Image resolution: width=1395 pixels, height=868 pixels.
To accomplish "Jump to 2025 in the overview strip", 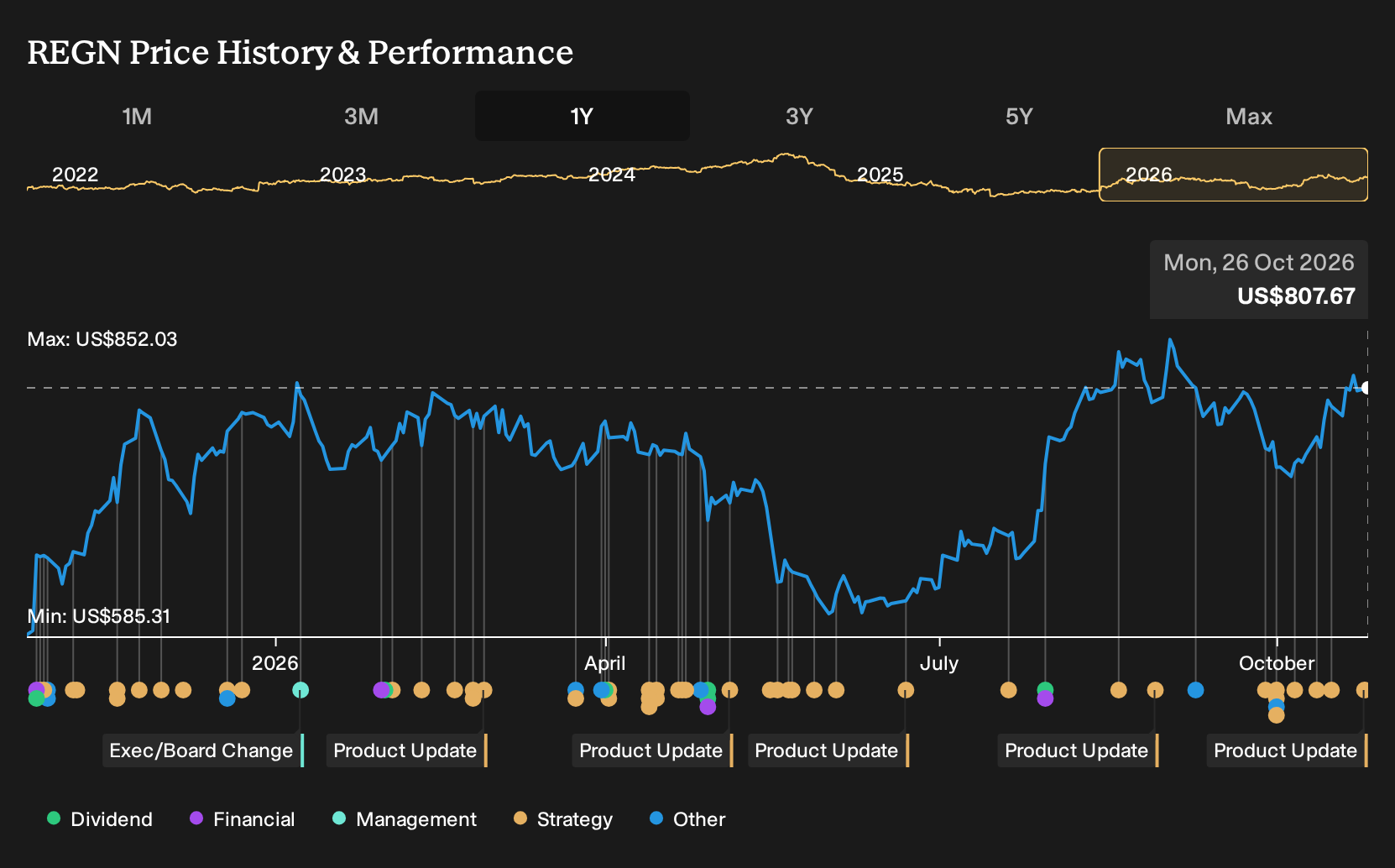I will pos(880,175).
